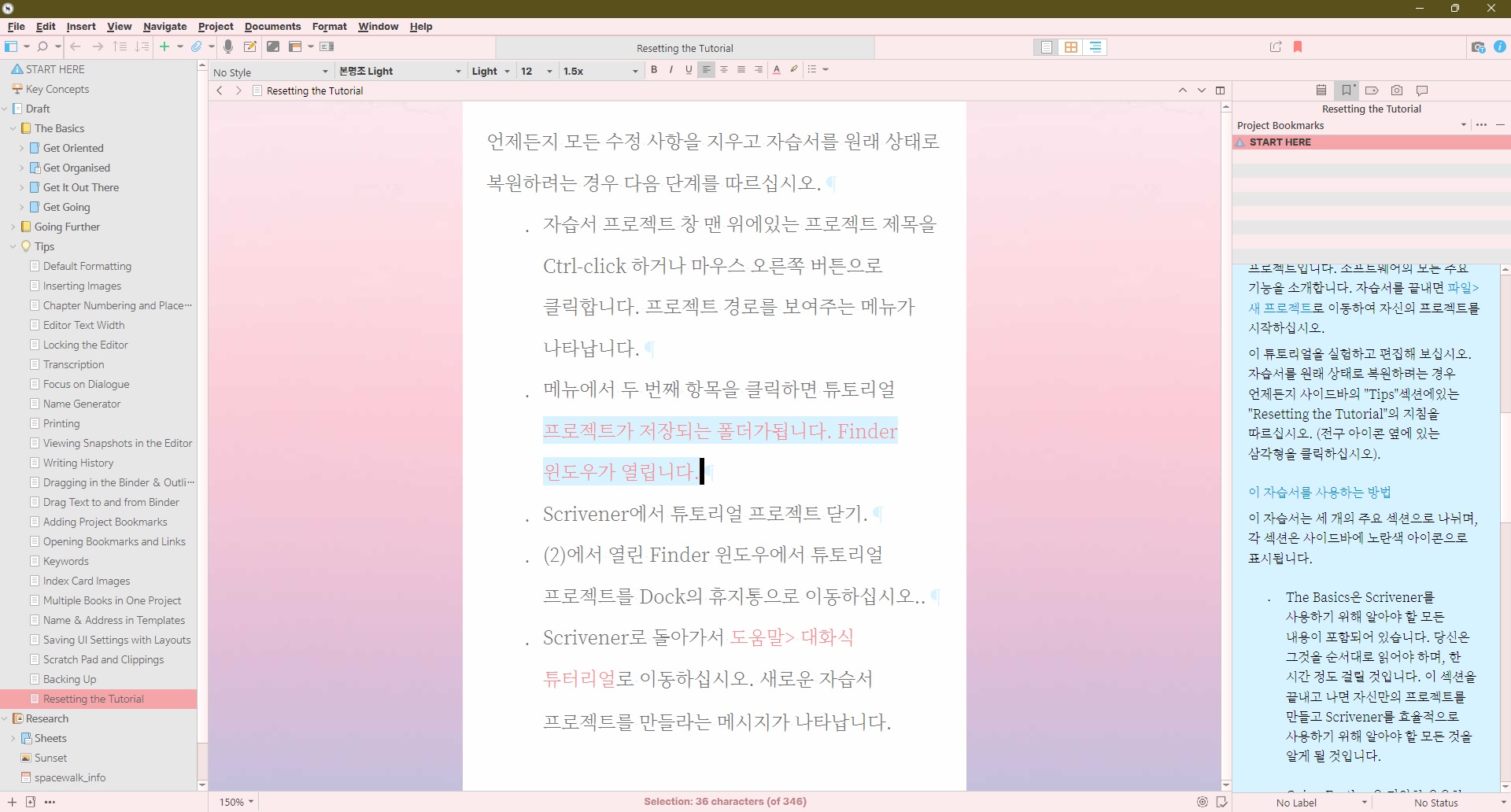Click the Compile share icon

point(1276,47)
